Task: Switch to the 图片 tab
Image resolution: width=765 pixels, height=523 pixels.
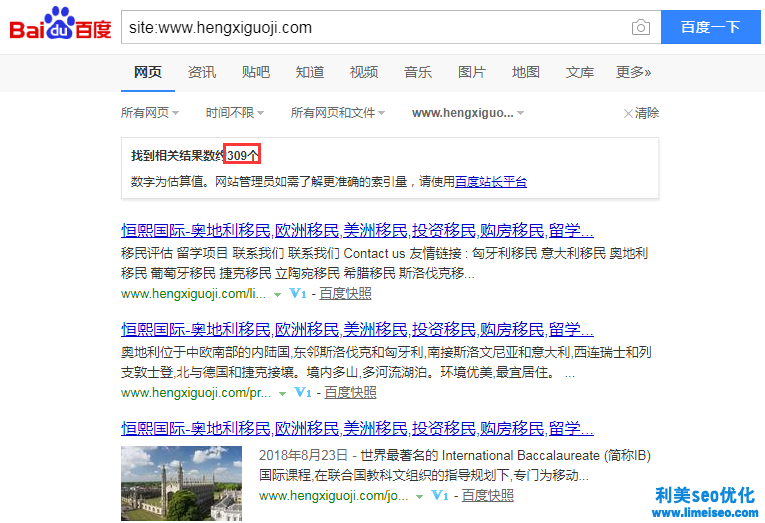Action: click(x=472, y=72)
